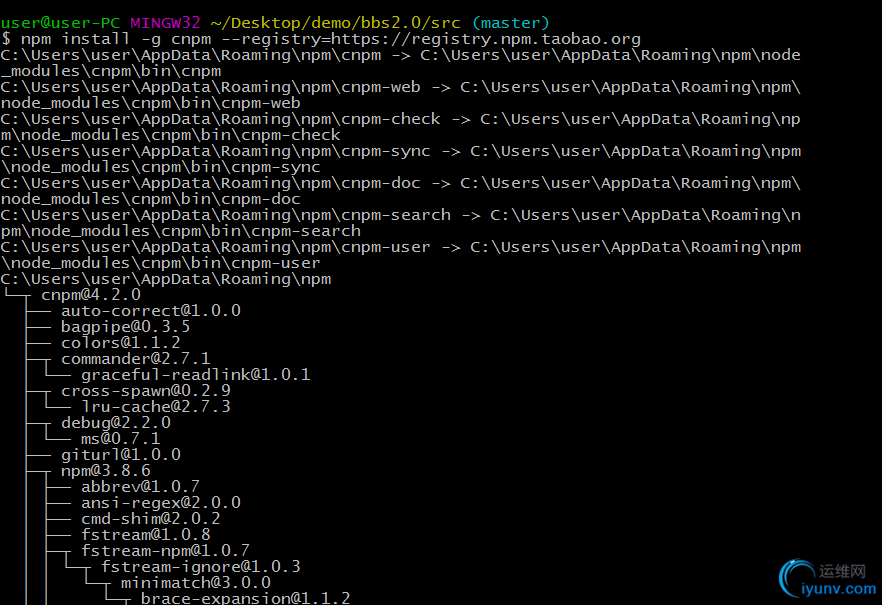This screenshot has height=605, width=882.
Task: Click the debug@2.2.0 tree node
Action: pos(115,423)
